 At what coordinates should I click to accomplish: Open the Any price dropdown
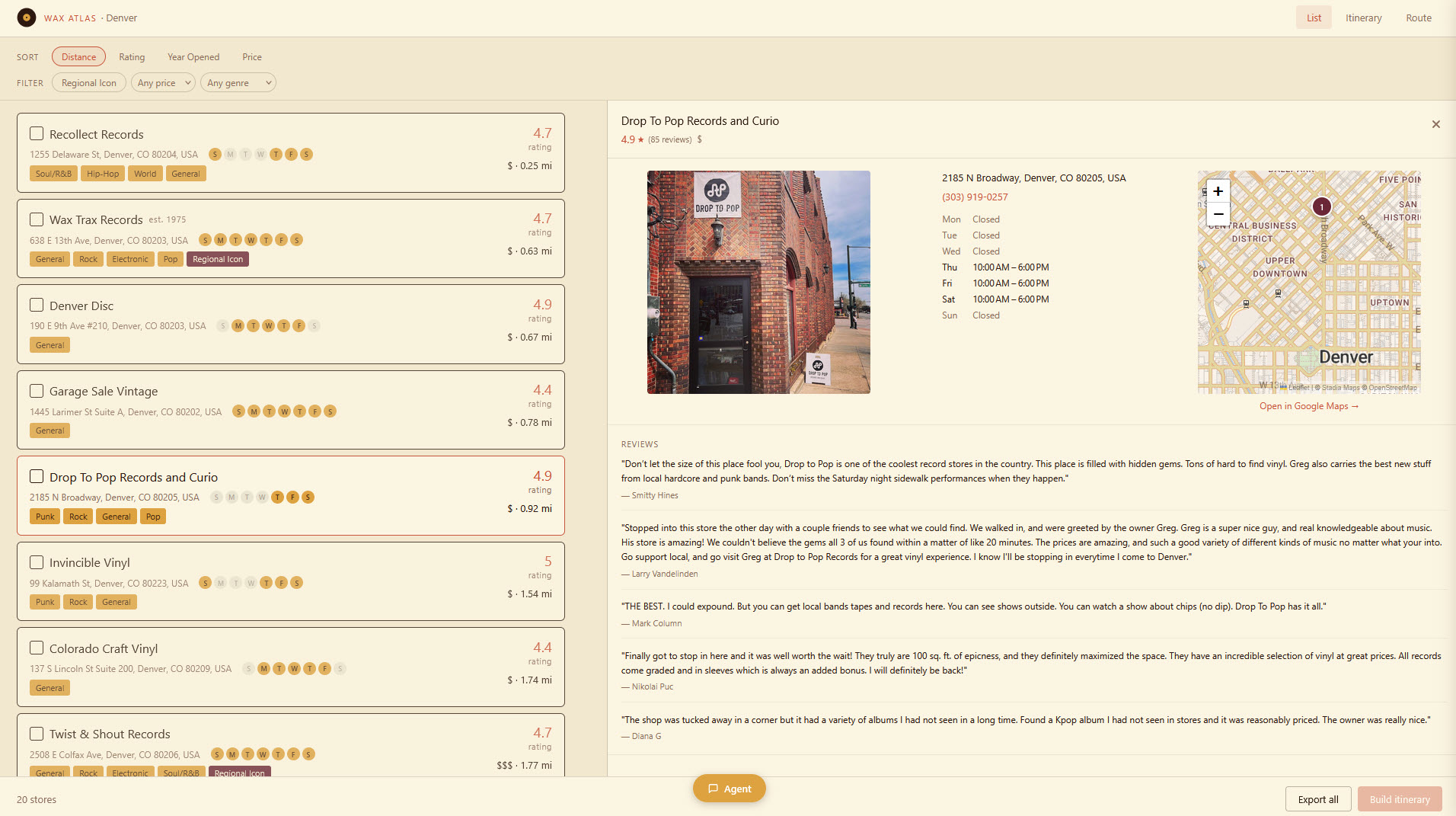tap(163, 83)
